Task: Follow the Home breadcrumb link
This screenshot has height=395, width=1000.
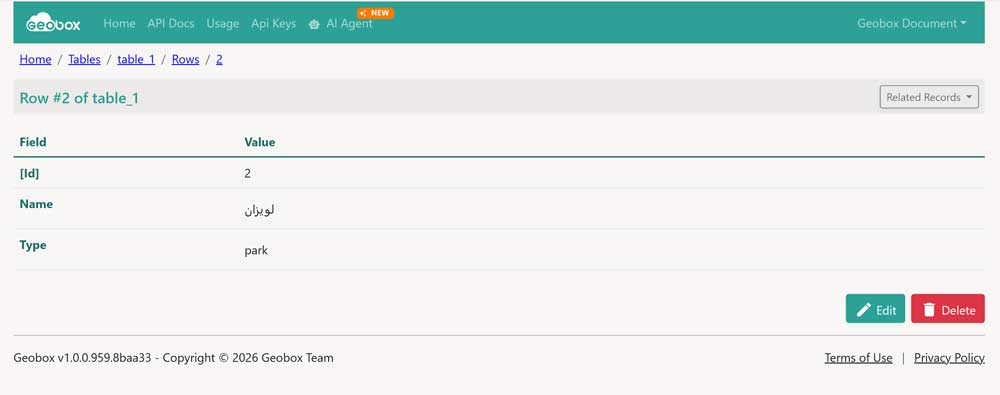Action: [x=35, y=59]
